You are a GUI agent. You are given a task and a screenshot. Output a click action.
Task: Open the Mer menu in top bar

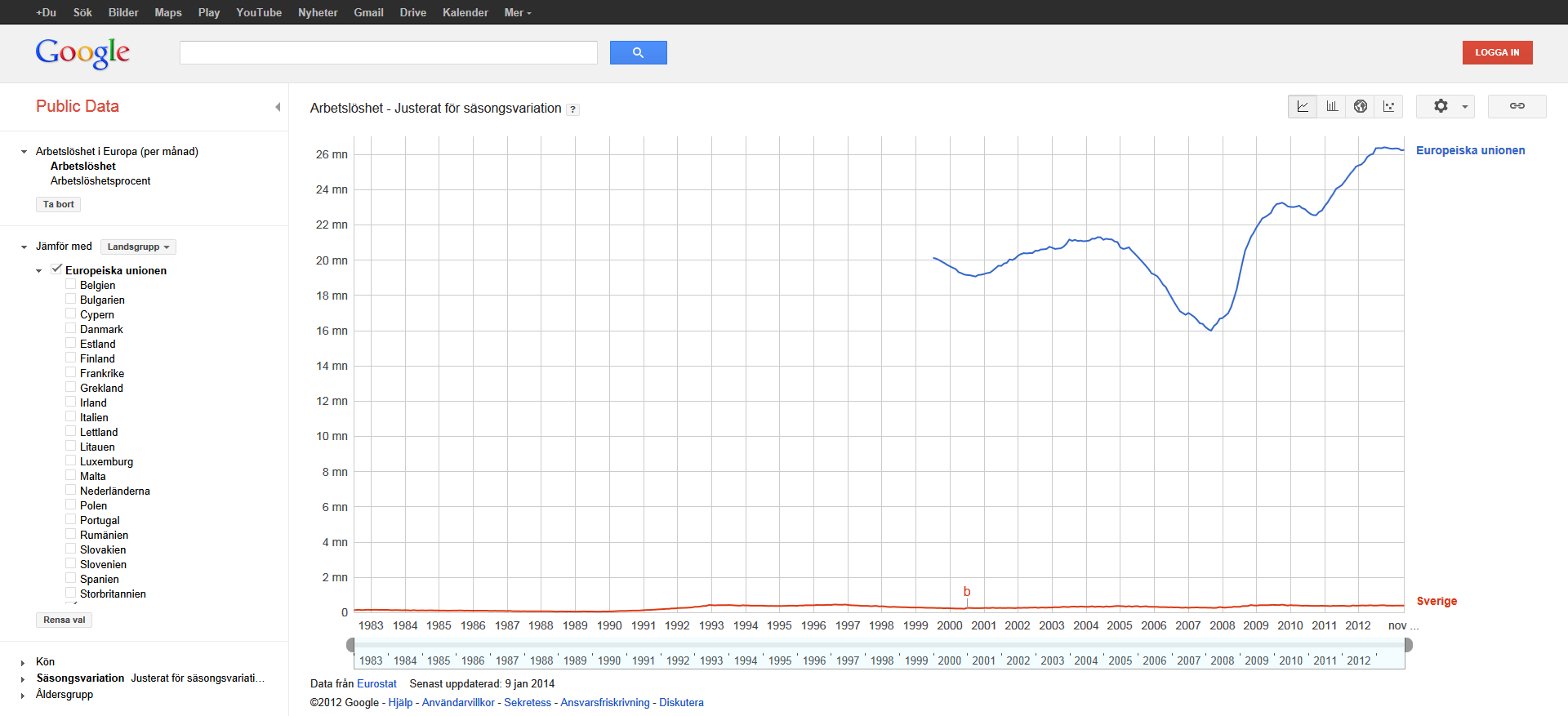click(x=517, y=12)
